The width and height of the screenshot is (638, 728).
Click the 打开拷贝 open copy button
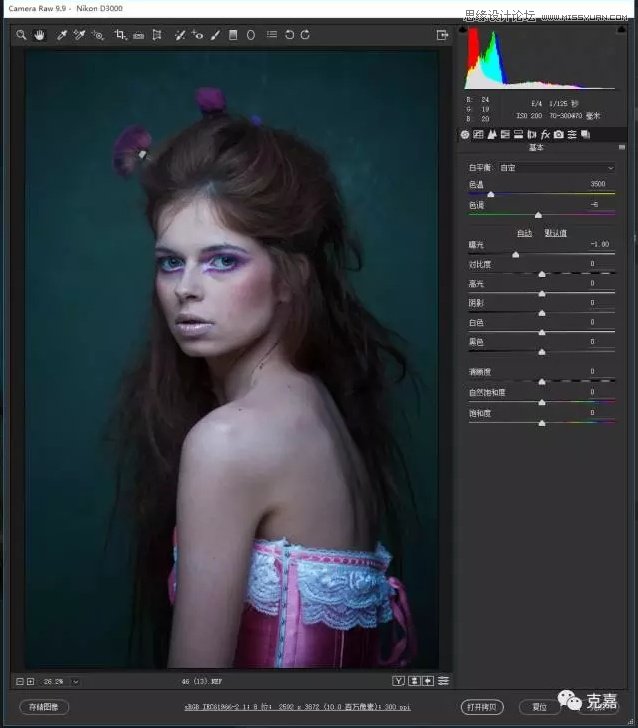click(483, 707)
